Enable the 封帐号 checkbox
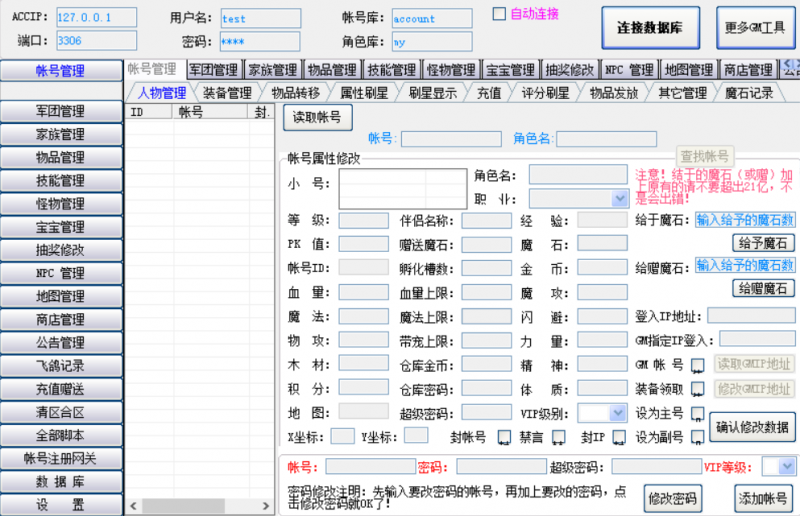The image size is (800, 516). coord(504,437)
